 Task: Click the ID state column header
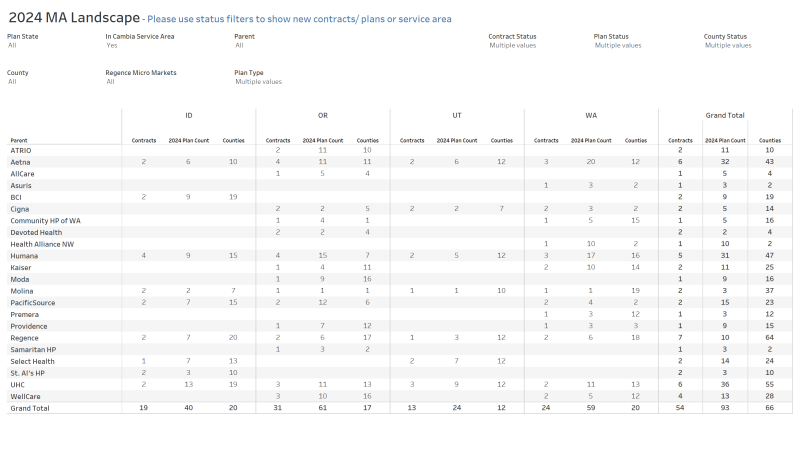(189, 116)
